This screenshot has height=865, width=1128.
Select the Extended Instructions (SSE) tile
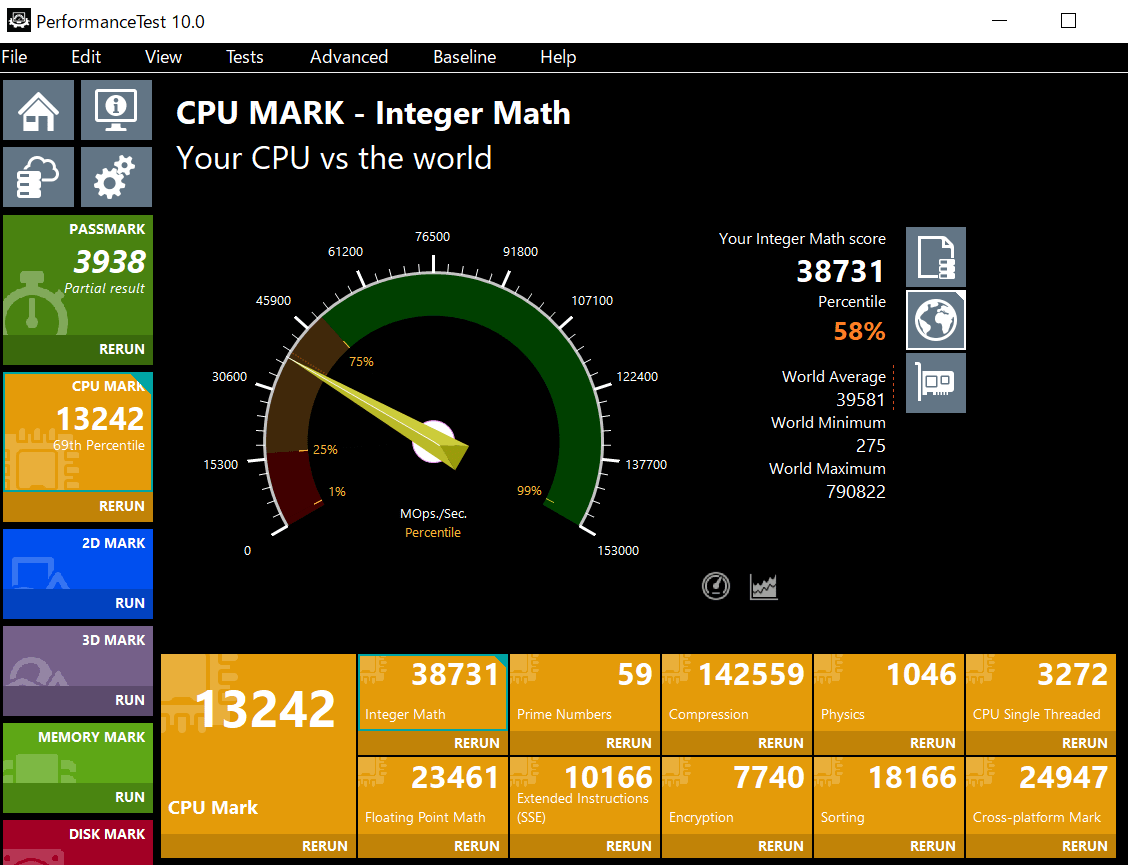click(x=585, y=795)
